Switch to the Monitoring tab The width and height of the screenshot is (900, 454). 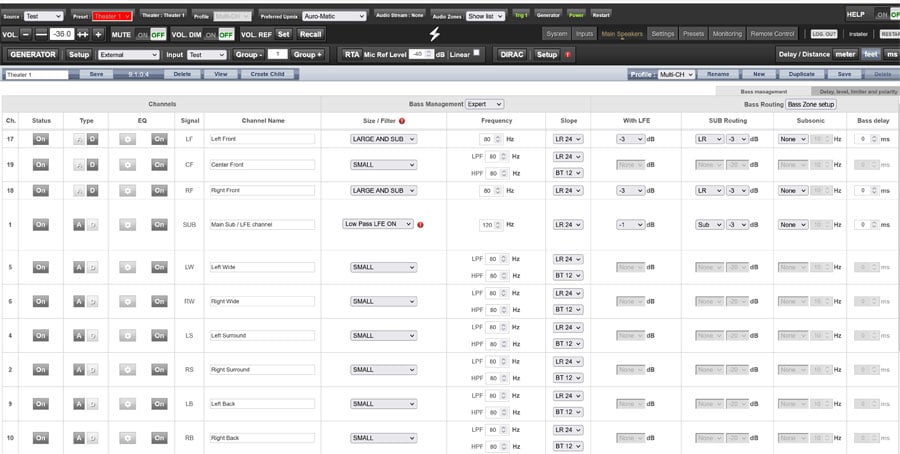[727, 34]
